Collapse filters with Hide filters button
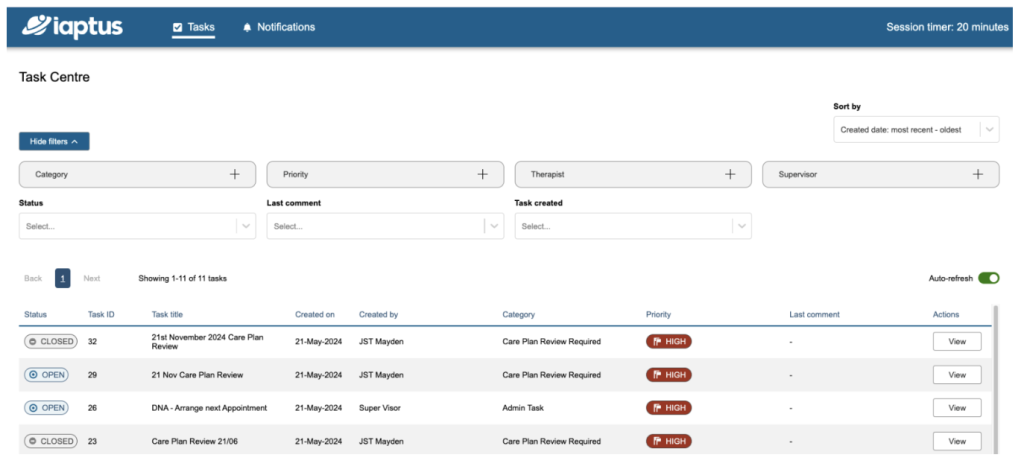1024x475 pixels. (54, 142)
